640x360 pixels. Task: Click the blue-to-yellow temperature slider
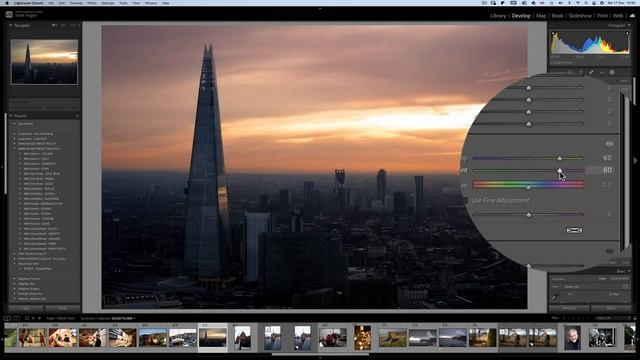(528, 158)
